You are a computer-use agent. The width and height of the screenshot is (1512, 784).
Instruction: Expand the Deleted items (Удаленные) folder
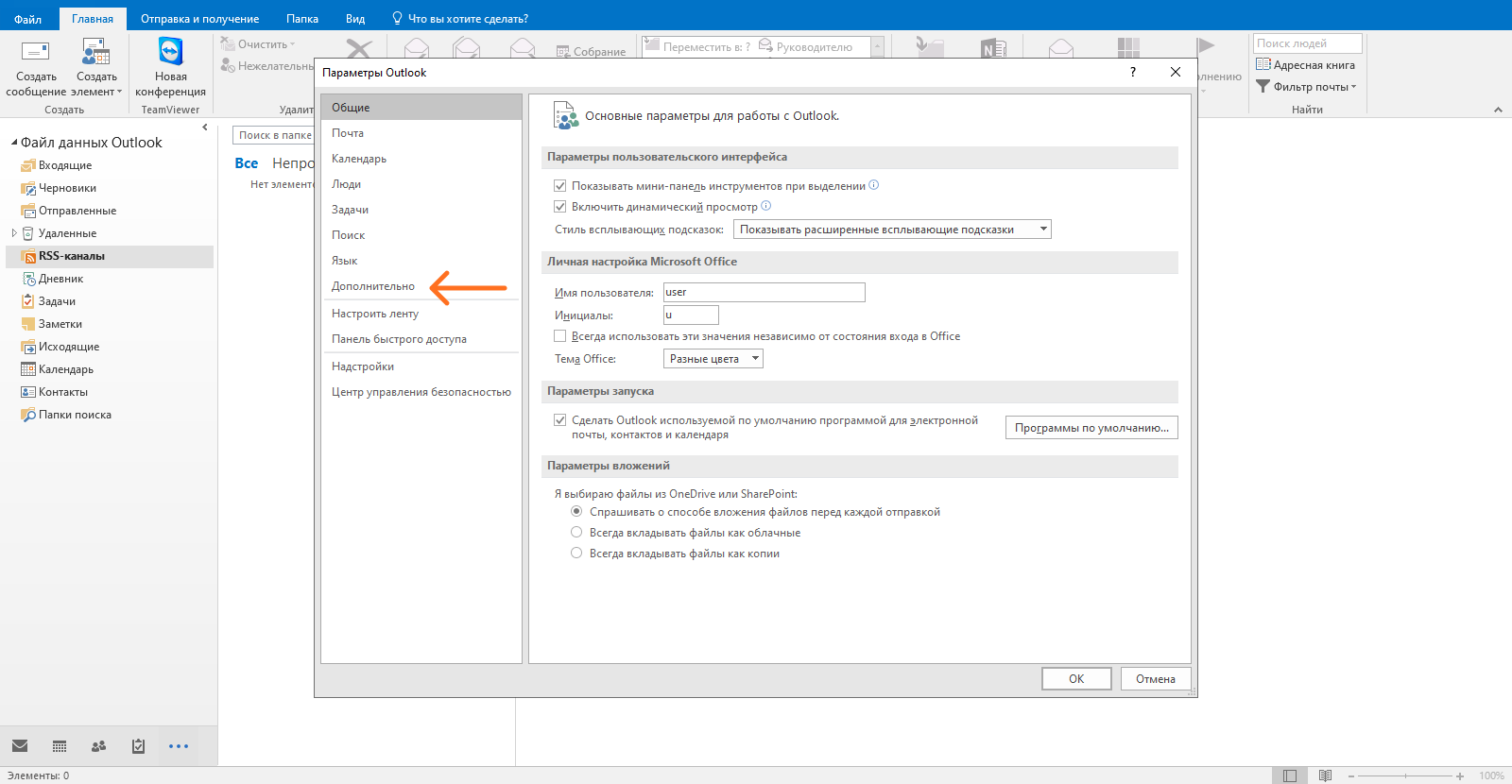pos(14,233)
